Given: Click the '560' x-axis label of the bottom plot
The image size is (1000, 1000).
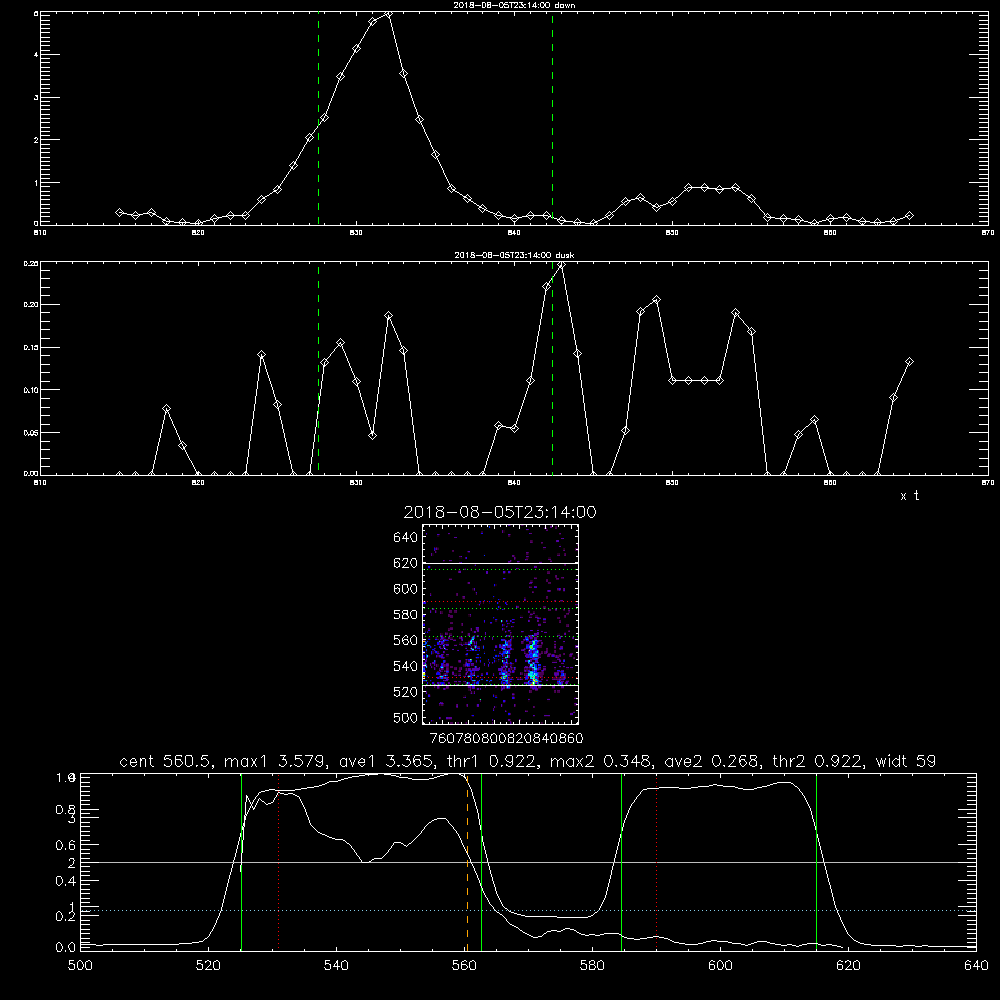Looking at the screenshot, I should 464,966.
